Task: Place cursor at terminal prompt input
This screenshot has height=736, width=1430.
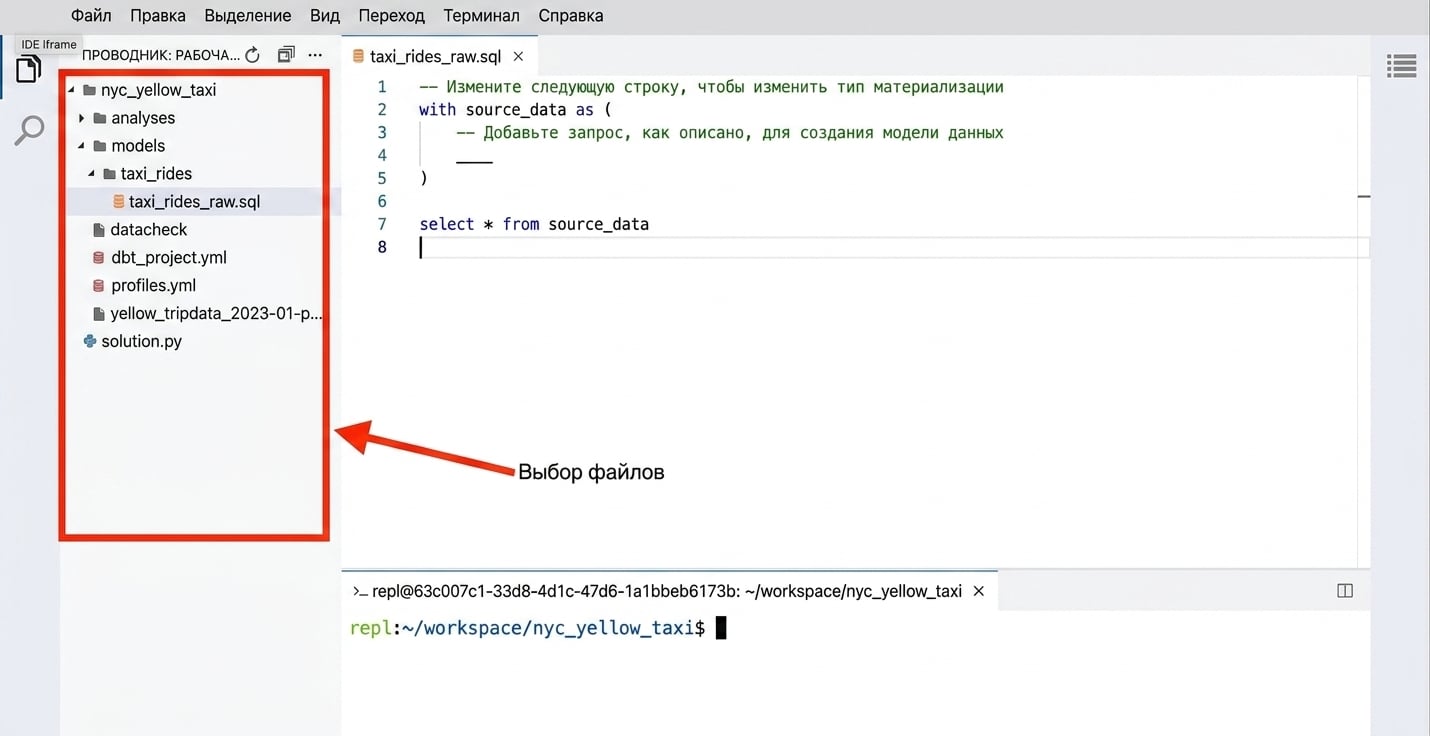Action: (721, 628)
